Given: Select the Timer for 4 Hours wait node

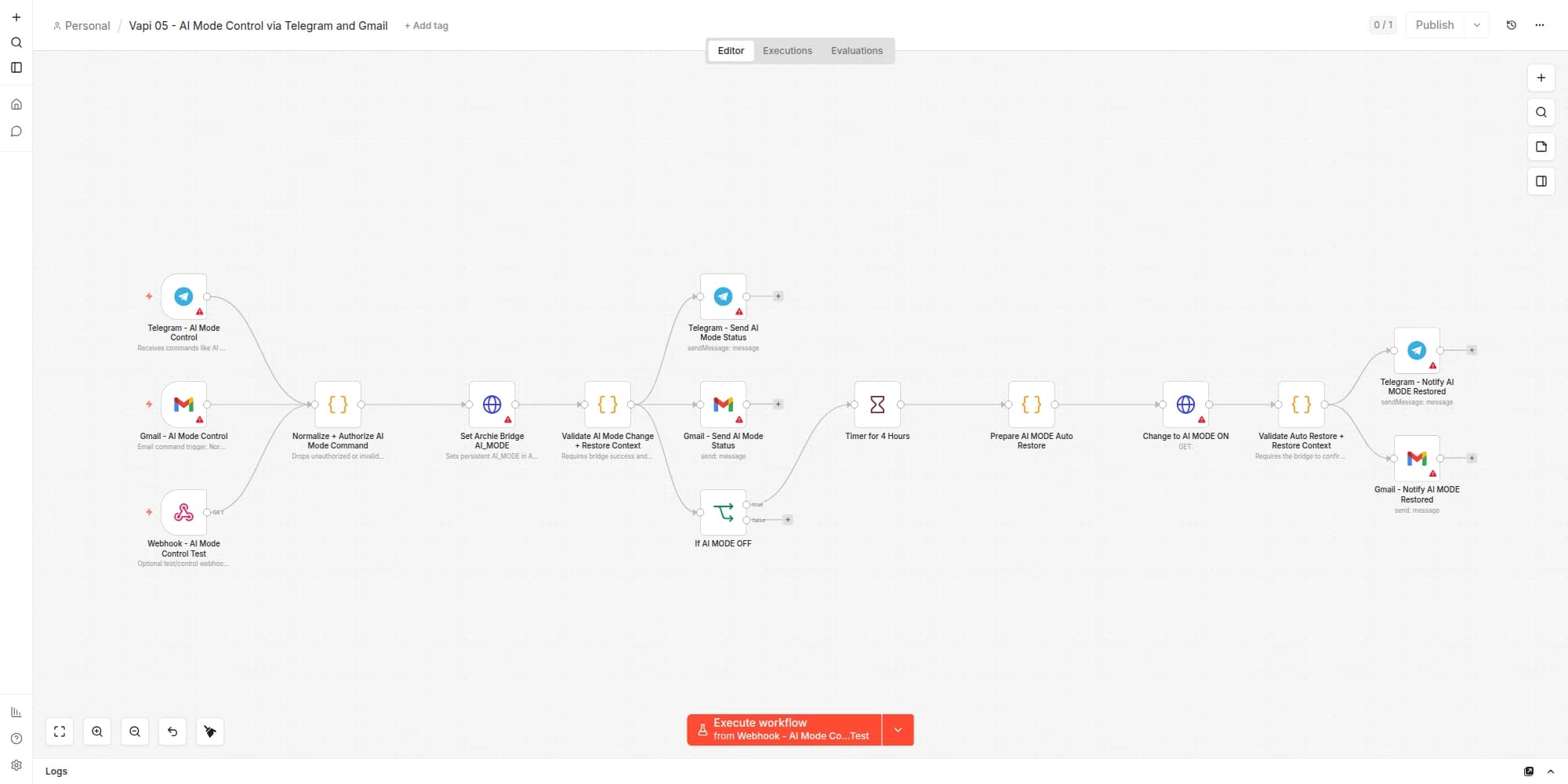Looking at the screenshot, I should coord(877,405).
